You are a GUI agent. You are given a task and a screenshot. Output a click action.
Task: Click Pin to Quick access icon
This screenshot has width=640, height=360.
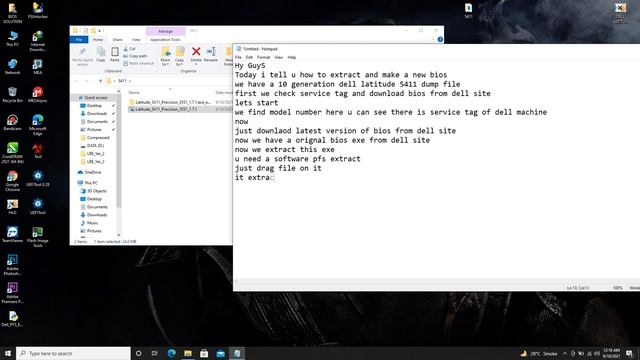pos(82,56)
